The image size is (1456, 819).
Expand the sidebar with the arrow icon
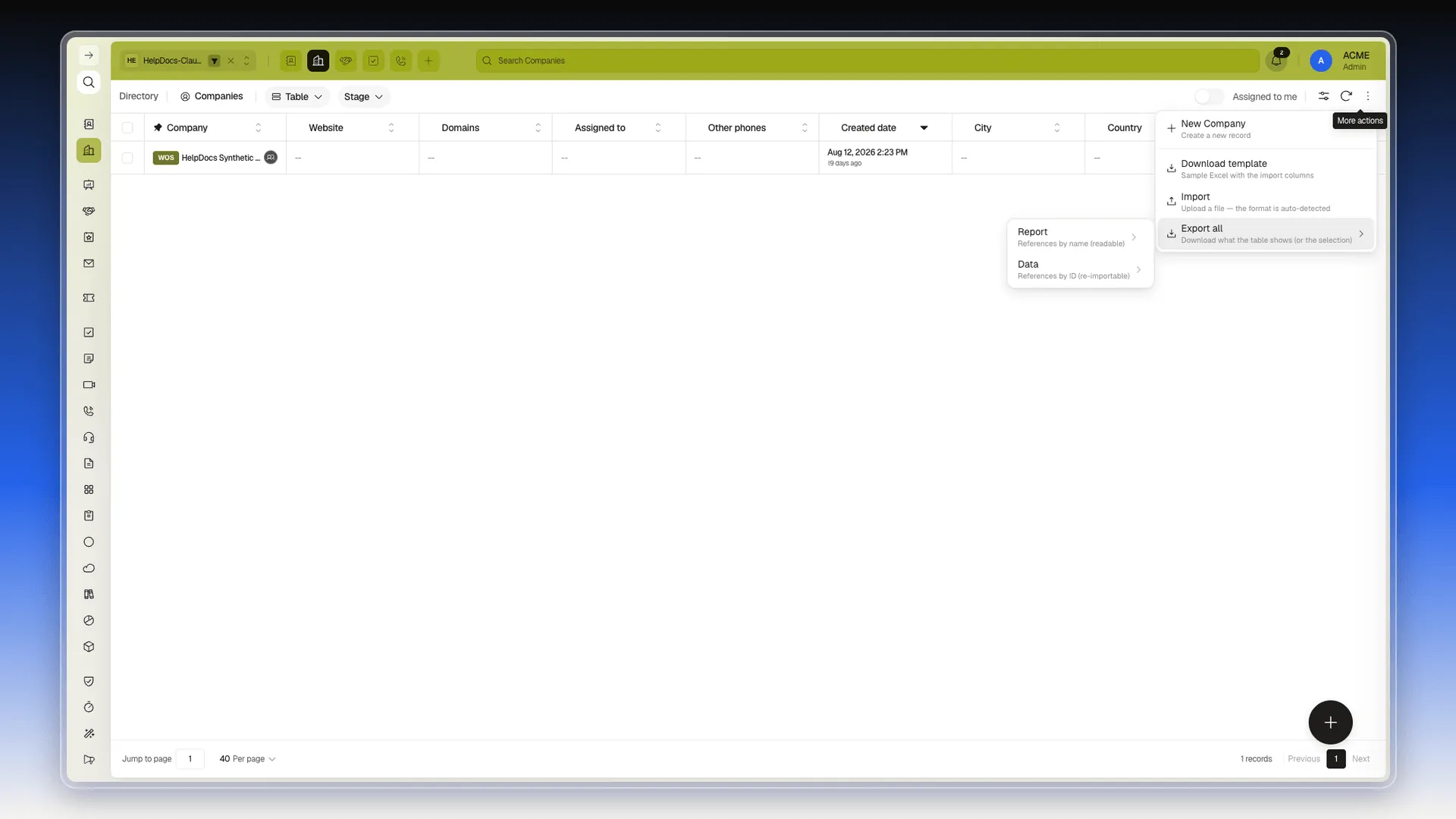click(89, 55)
